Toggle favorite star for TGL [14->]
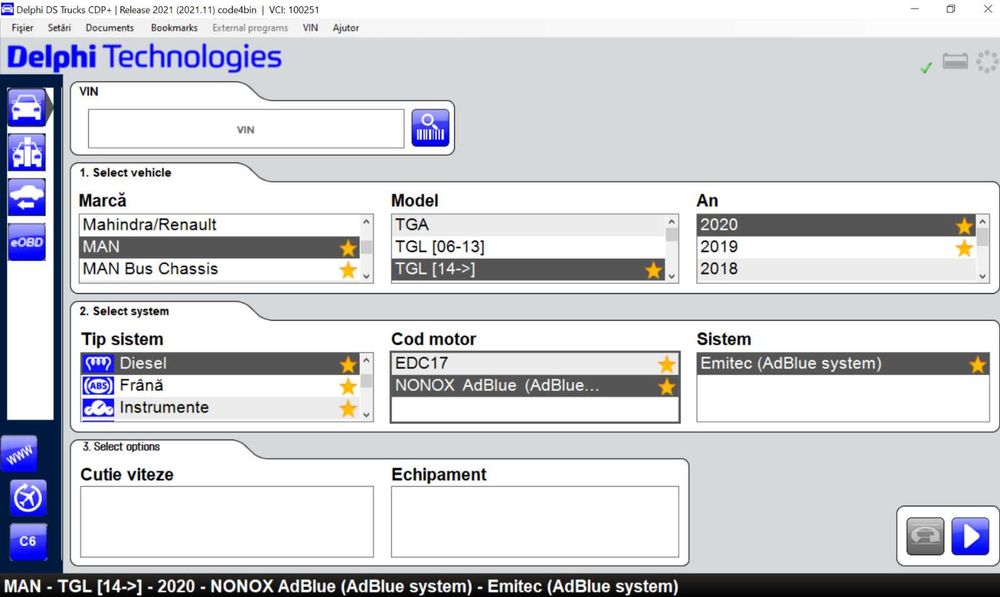This screenshot has height=597, width=1000. pyautogui.click(x=653, y=270)
